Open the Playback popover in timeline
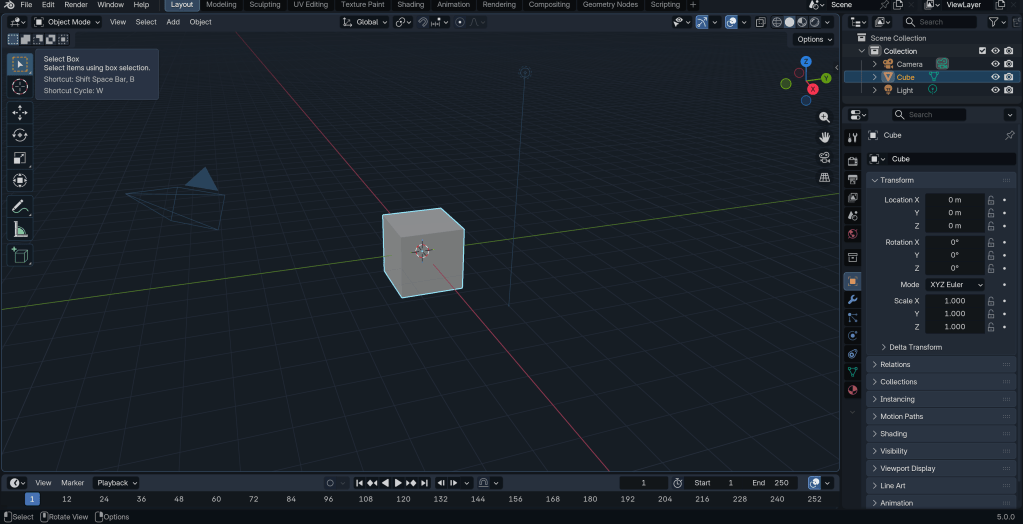The image size is (1023, 524). click(116, 483)
